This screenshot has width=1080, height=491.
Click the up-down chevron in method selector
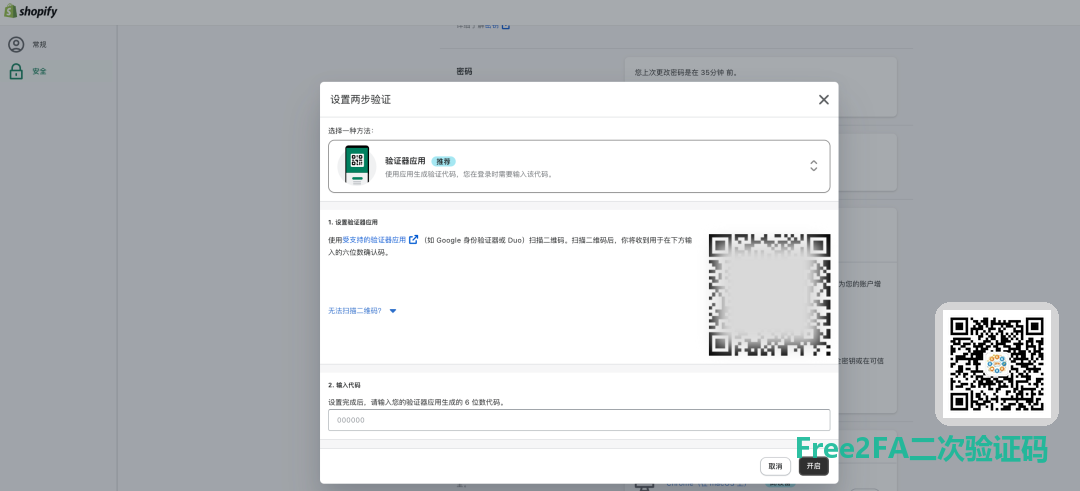coord(813,166)
